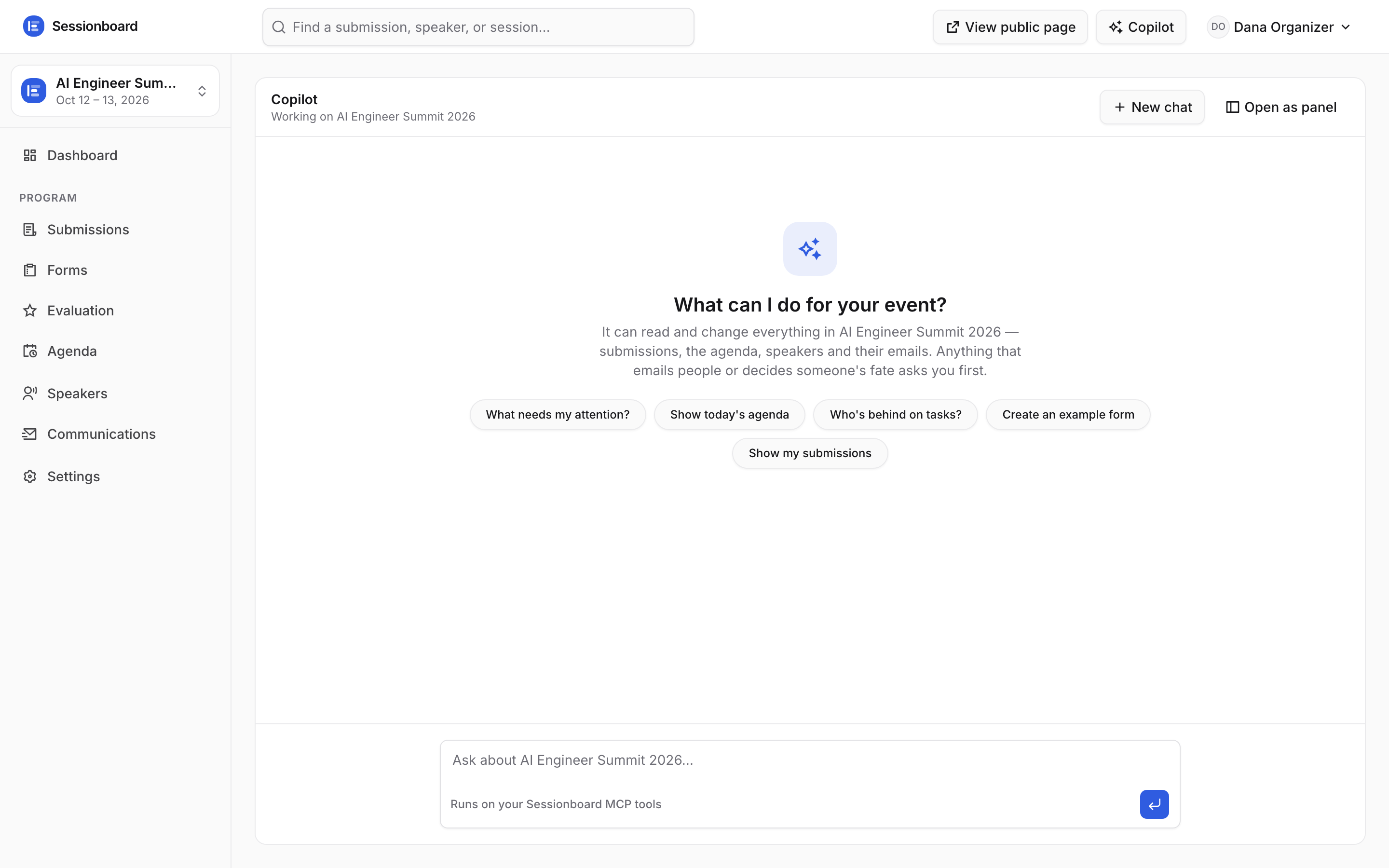1389x868 pixels.
Task: Click the plus icon on New chat
Action: pyautogui.click(x=1119, y=108)
